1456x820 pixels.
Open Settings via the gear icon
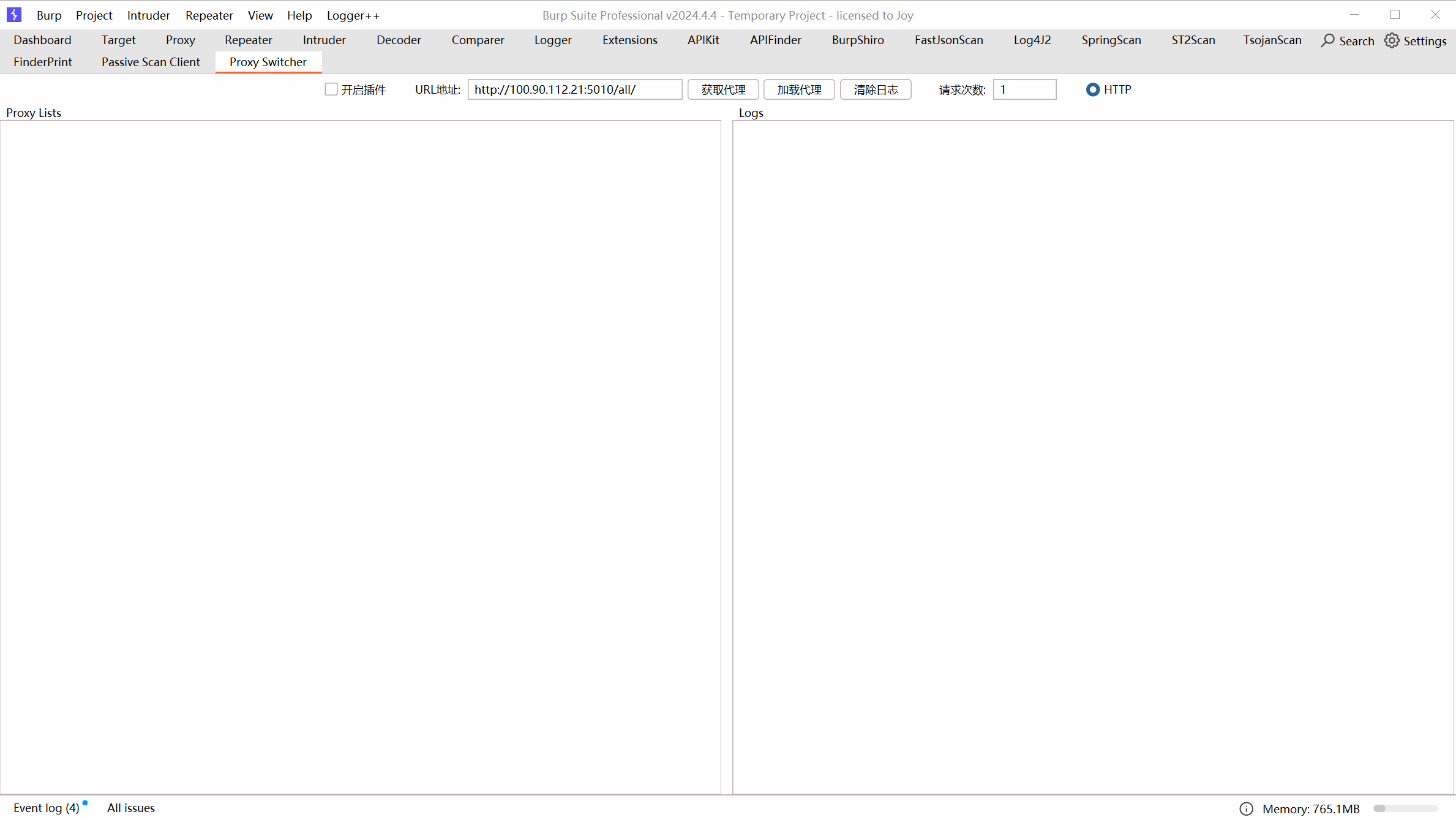[1392, 40]
